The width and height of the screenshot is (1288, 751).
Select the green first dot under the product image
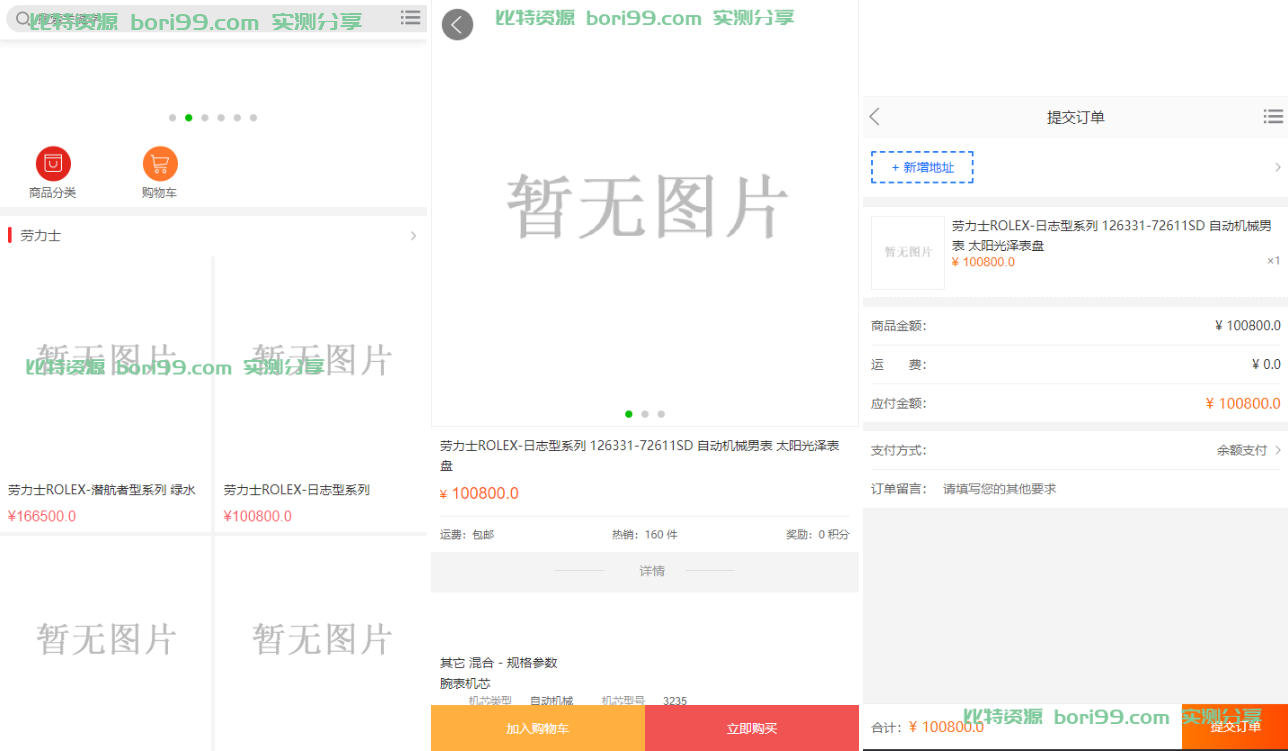[629, 414]
